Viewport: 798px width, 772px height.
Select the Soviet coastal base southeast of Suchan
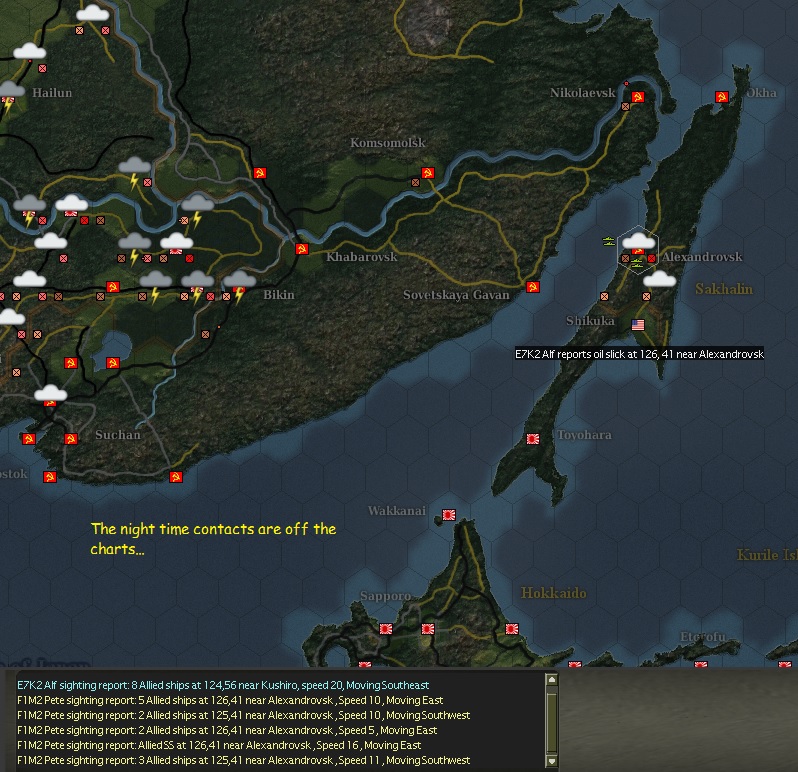coord(176,477)
